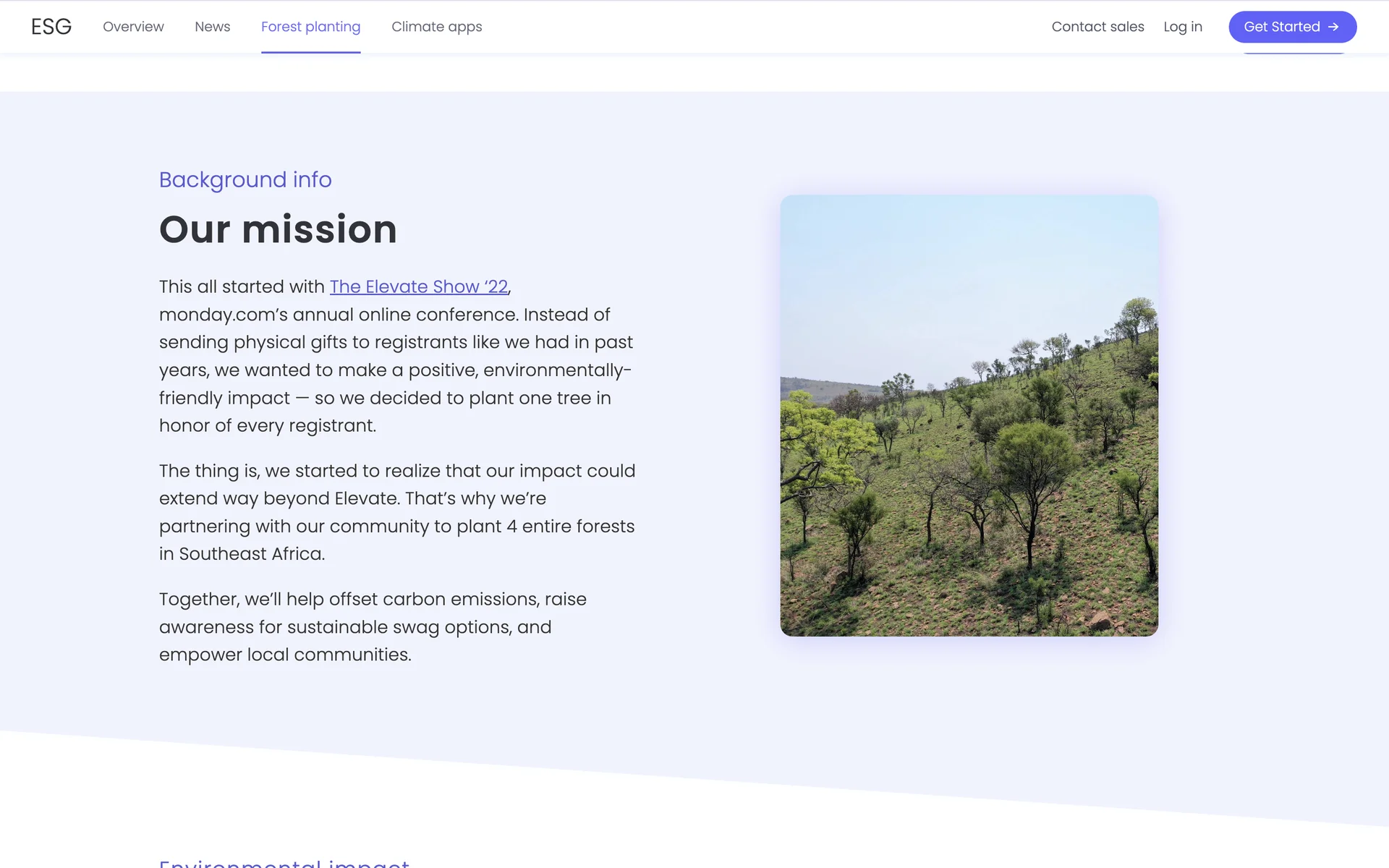Click the text 'monday.com's annual online conference'
Viewport: 1389px width, 868px height.
(x=339, y=315)
